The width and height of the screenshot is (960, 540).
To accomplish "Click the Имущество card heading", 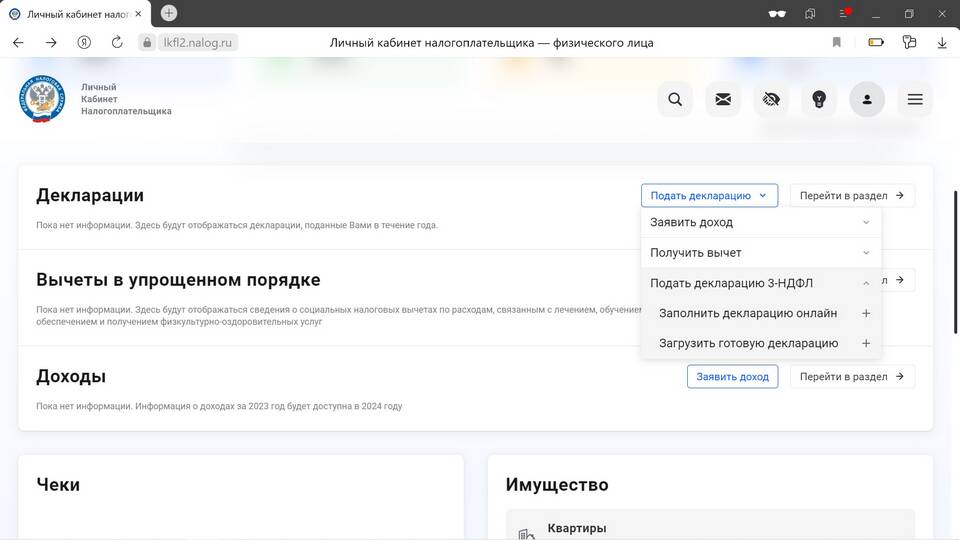I will (557, 484).
